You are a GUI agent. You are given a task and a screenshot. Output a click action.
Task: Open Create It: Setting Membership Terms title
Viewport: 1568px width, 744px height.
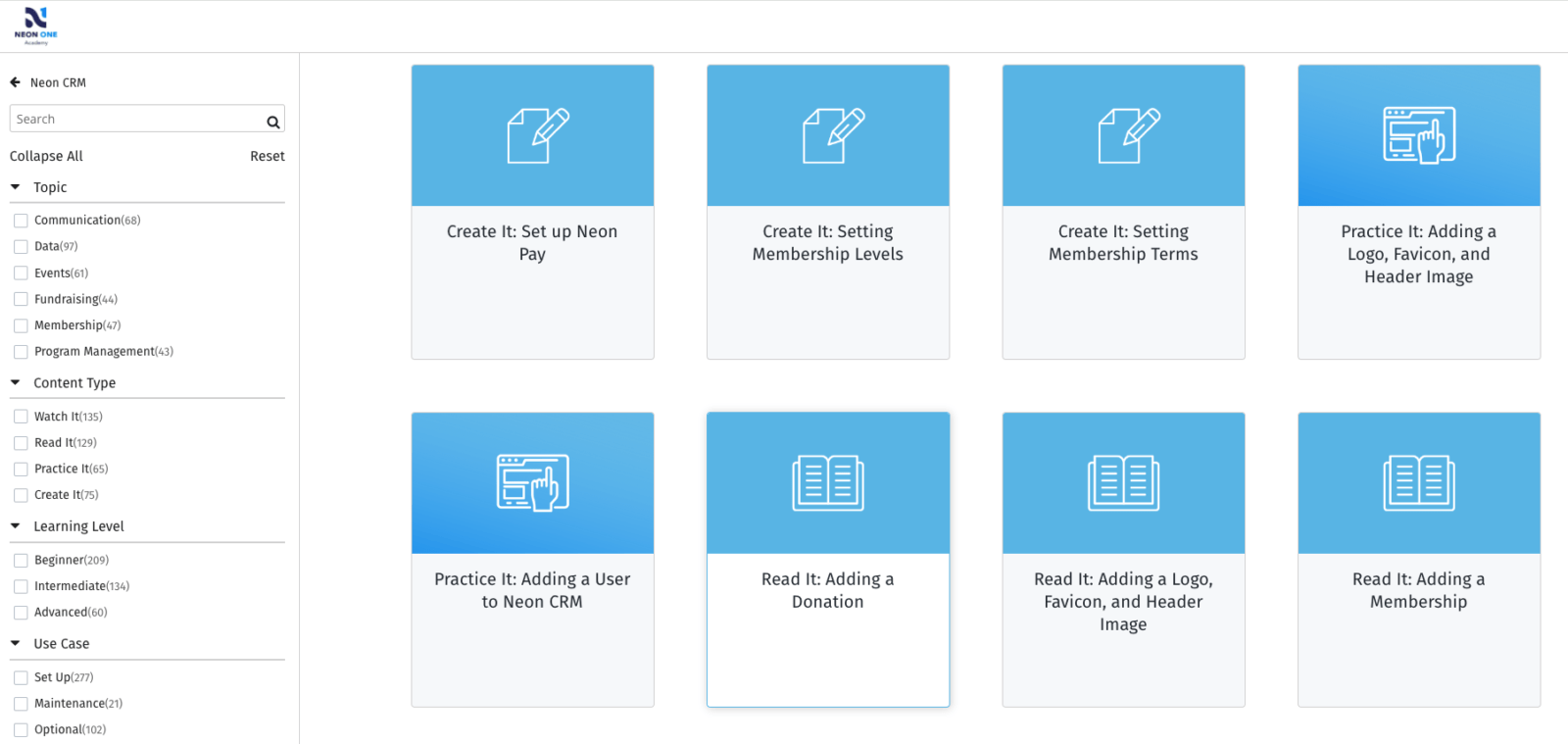[1123, 243]
